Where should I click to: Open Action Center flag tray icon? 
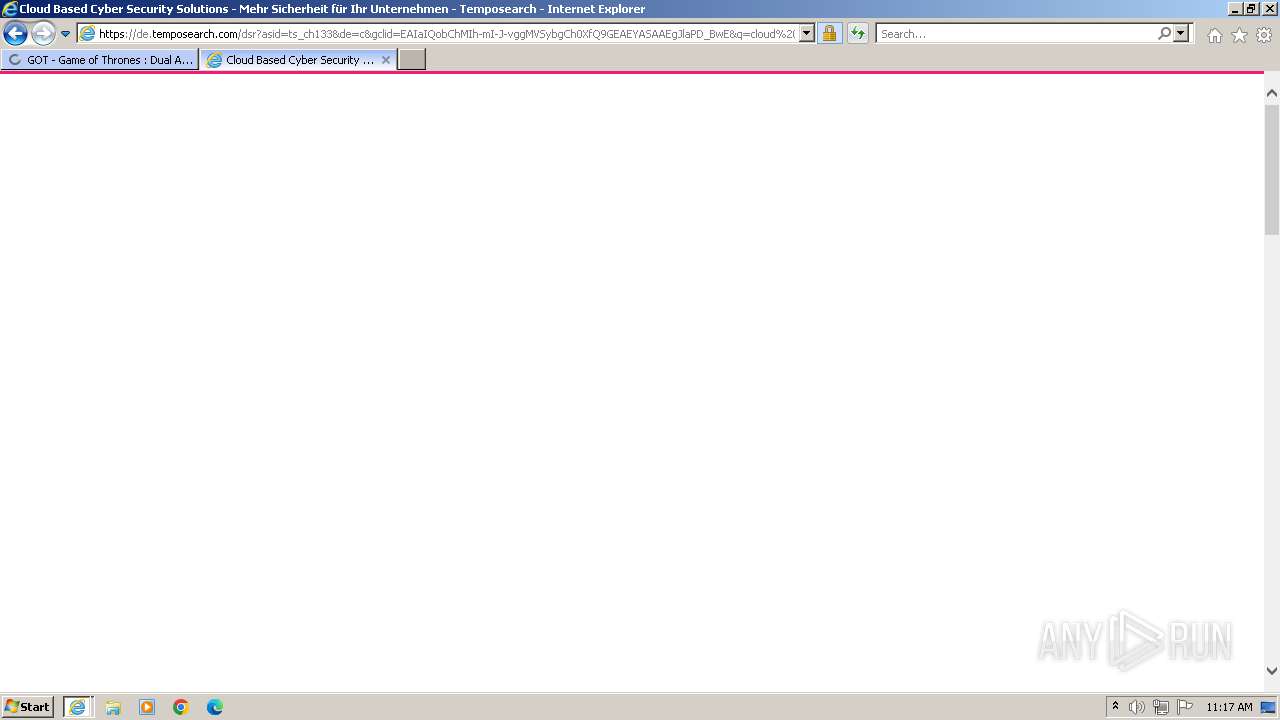click(x=1185, y=707)
